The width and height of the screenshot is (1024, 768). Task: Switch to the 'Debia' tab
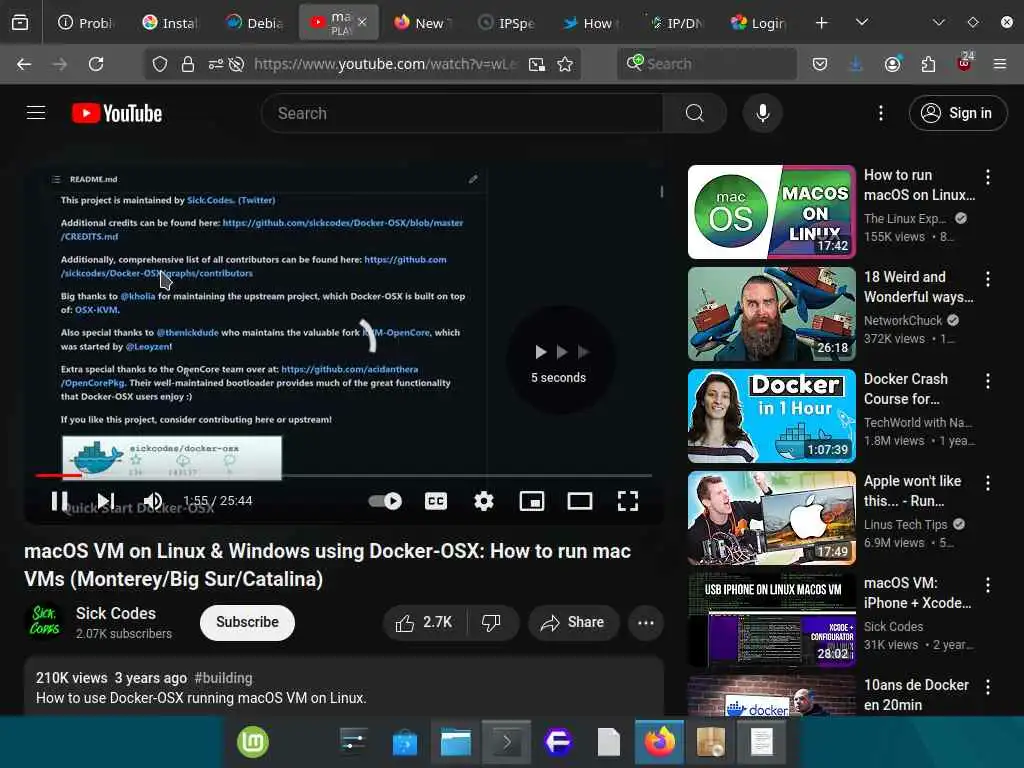pos(254,23)
